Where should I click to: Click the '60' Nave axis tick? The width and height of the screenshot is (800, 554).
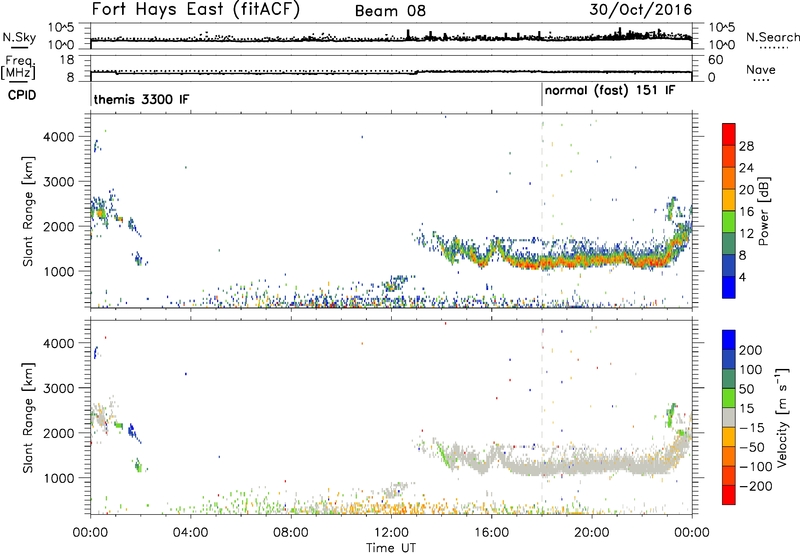click(x=715, y=60)
